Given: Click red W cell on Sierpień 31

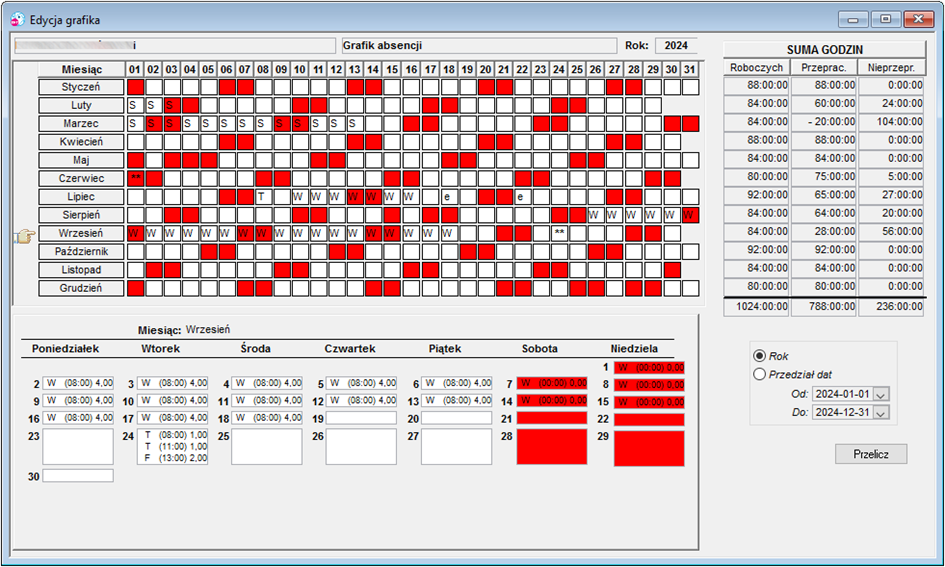Looking at the screenshot, I should click(690, 215).
